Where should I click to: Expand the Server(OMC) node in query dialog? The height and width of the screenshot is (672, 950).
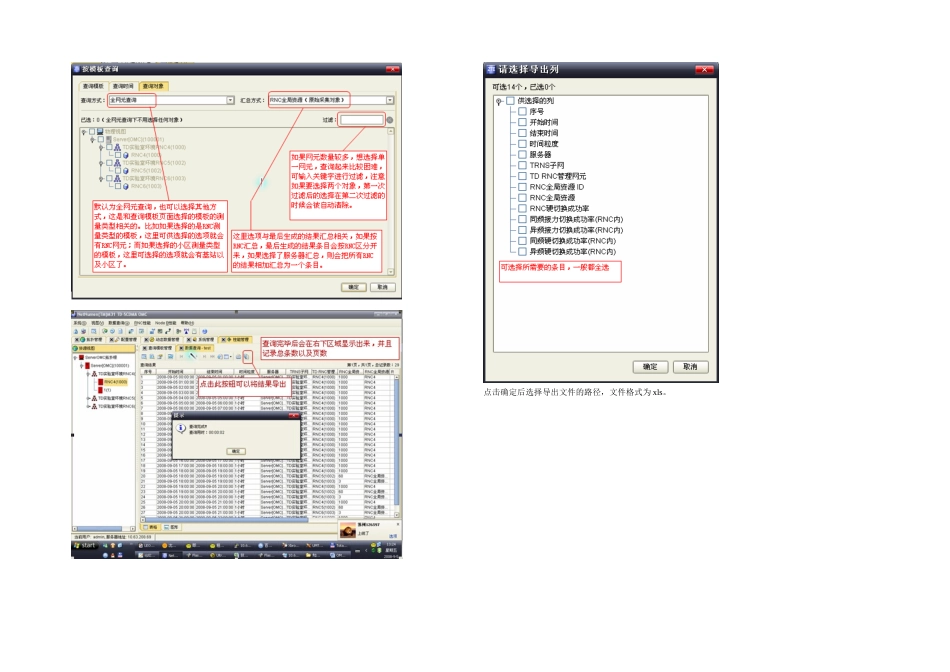[x=93, y=139]
